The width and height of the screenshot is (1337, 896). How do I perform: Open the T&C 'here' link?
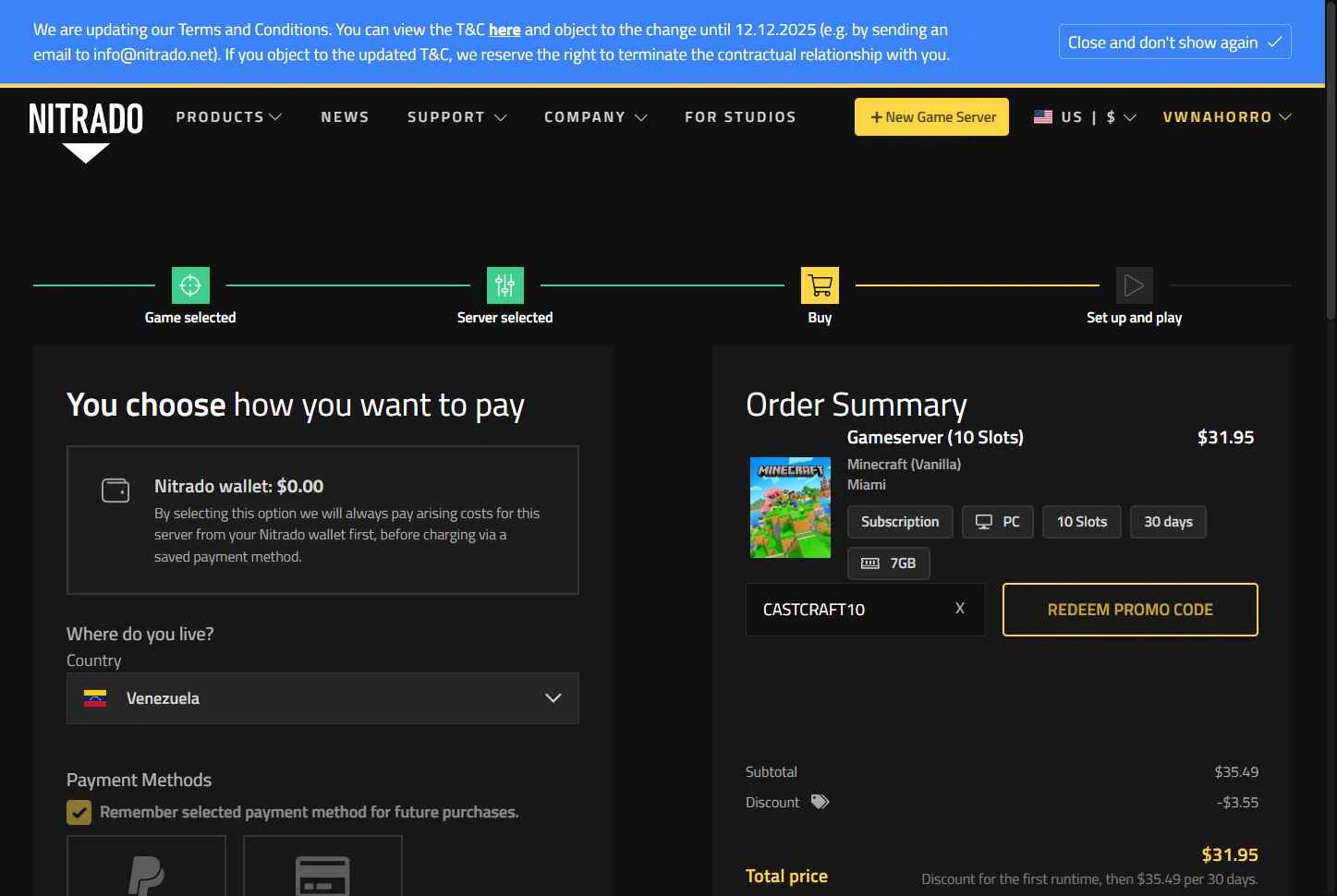coord(504,30)
